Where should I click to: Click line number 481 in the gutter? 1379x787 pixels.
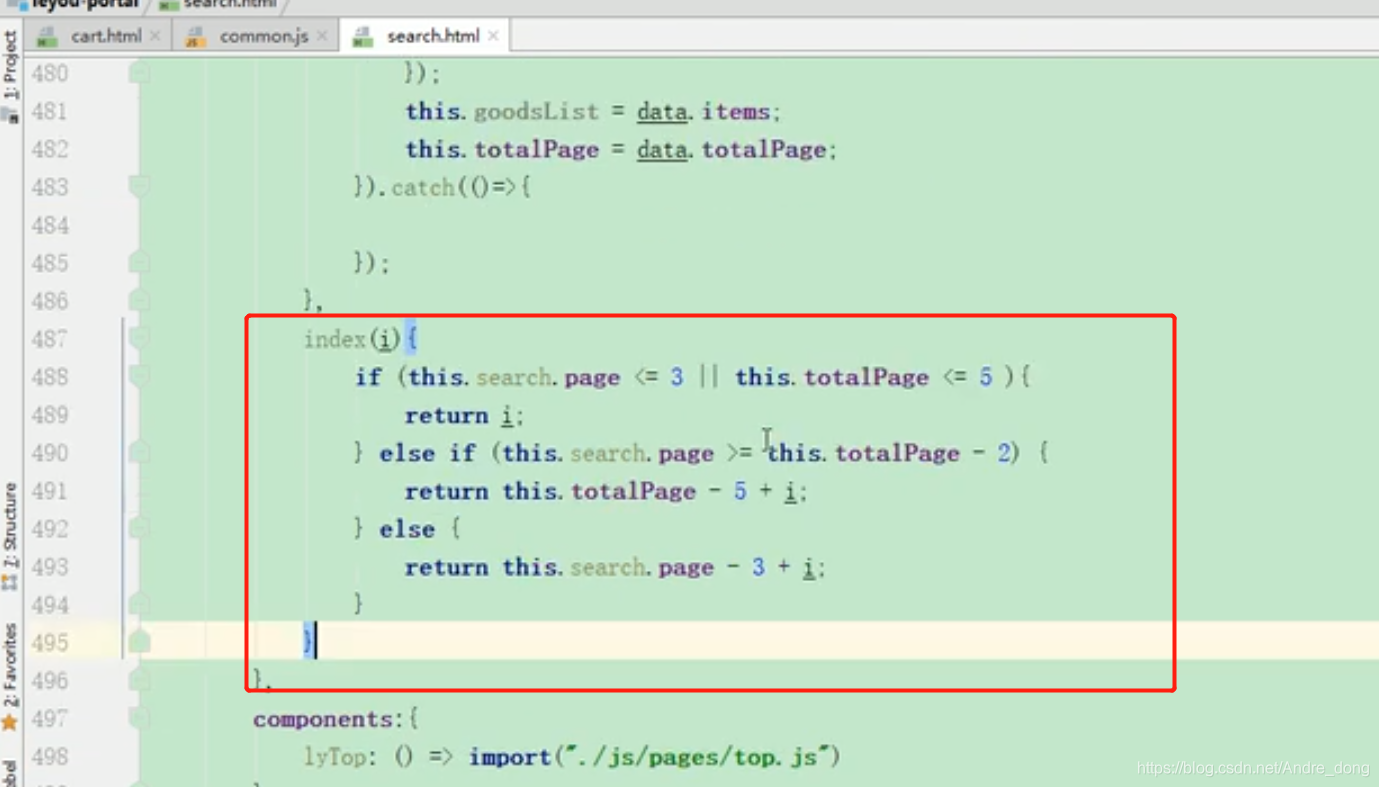coord(49,111)
